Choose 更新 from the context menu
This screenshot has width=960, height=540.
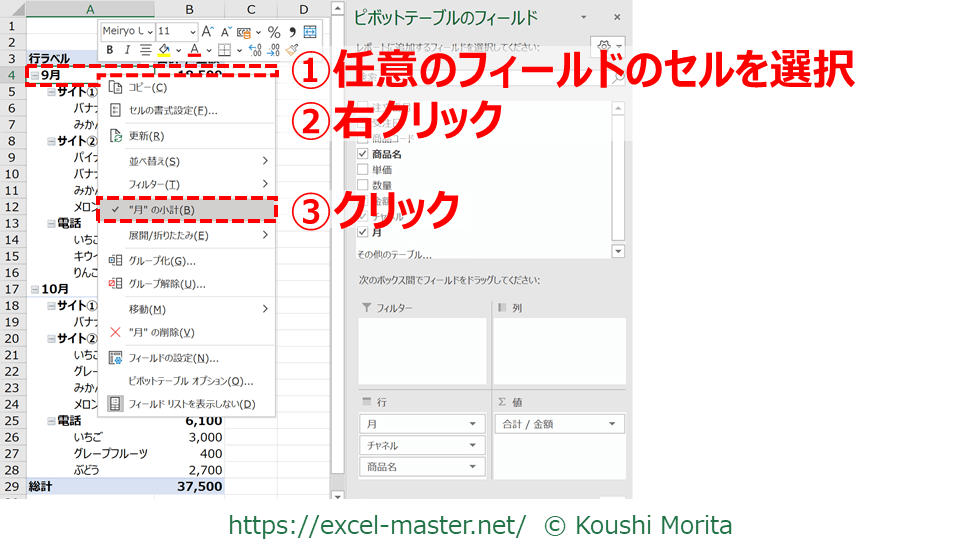[146, 135]
